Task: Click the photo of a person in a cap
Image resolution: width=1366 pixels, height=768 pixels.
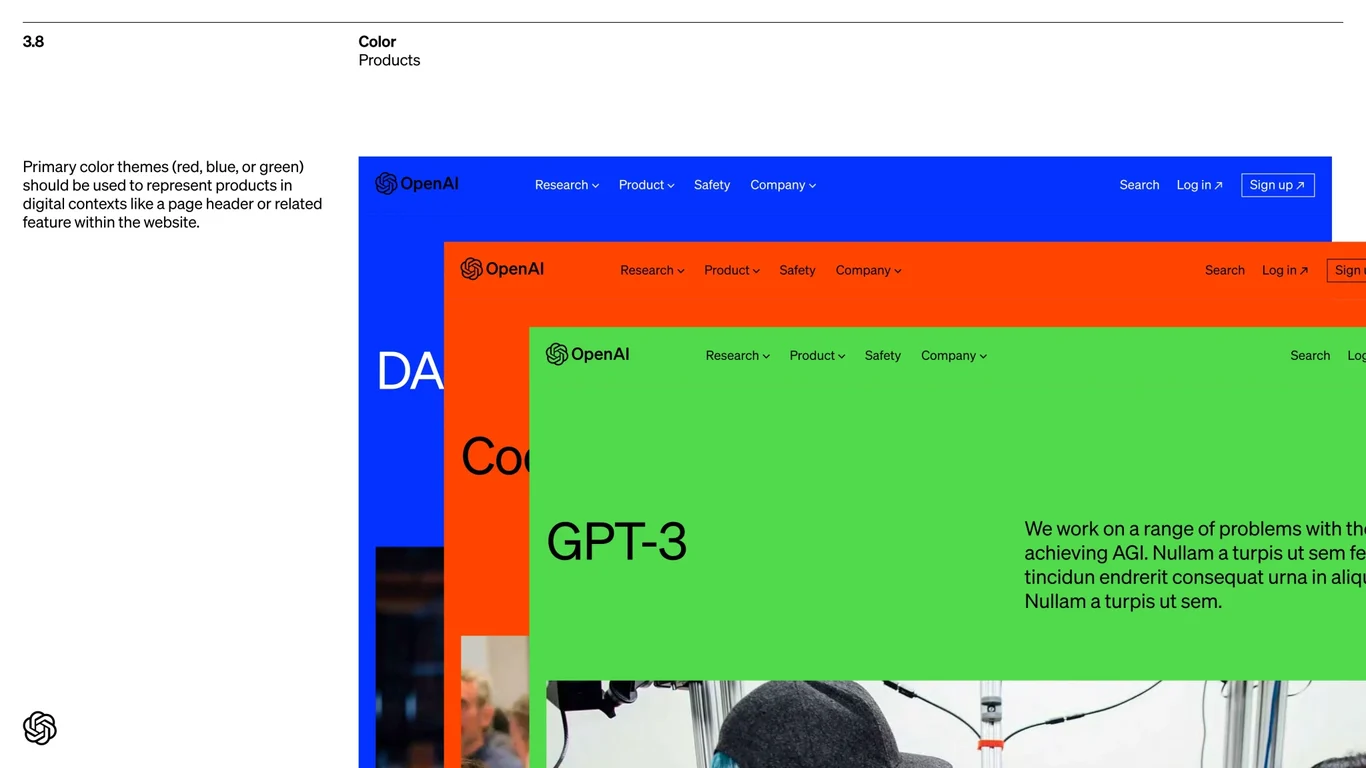Action: tap(956, 724)
